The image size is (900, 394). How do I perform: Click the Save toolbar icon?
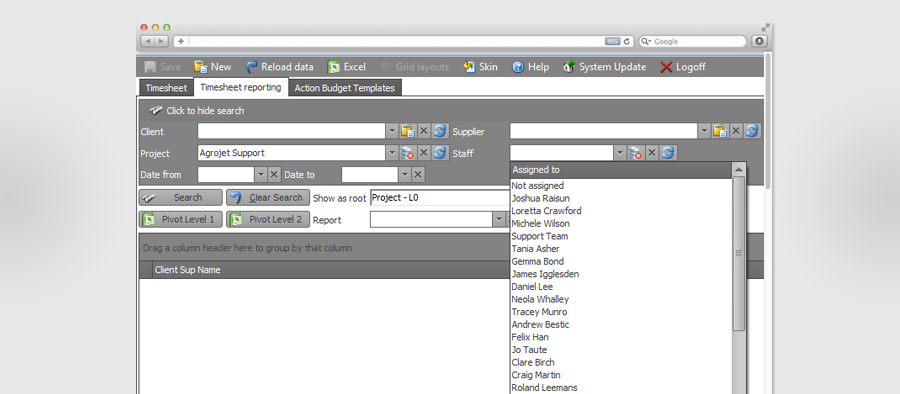tap(150, 67)
